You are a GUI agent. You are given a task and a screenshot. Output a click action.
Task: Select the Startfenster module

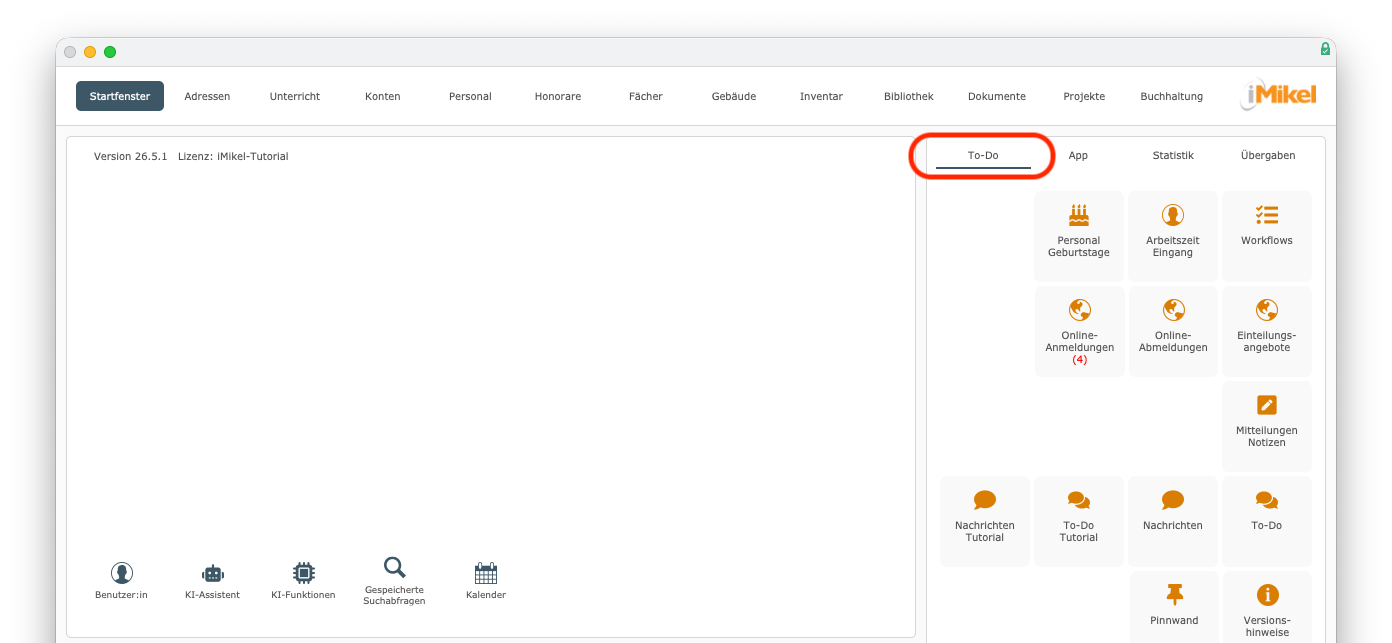click(x=120, y=96)
